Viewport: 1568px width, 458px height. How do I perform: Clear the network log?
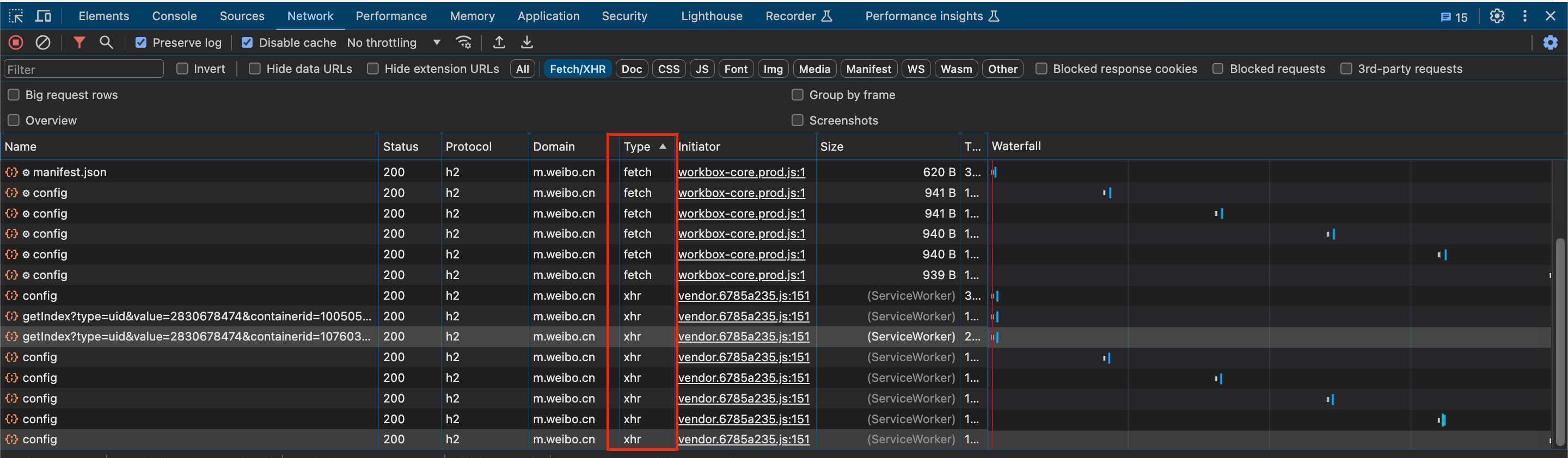coord(42,42)
